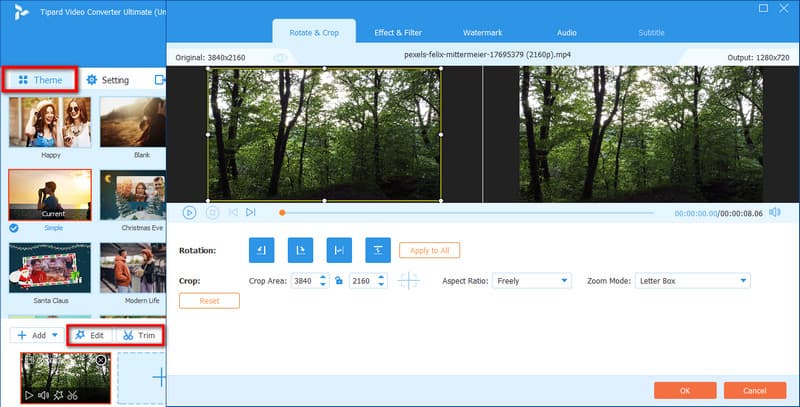Viewport: 800px width, 407px height.
Task: Reset the crop settings
Action: [209, 300]
